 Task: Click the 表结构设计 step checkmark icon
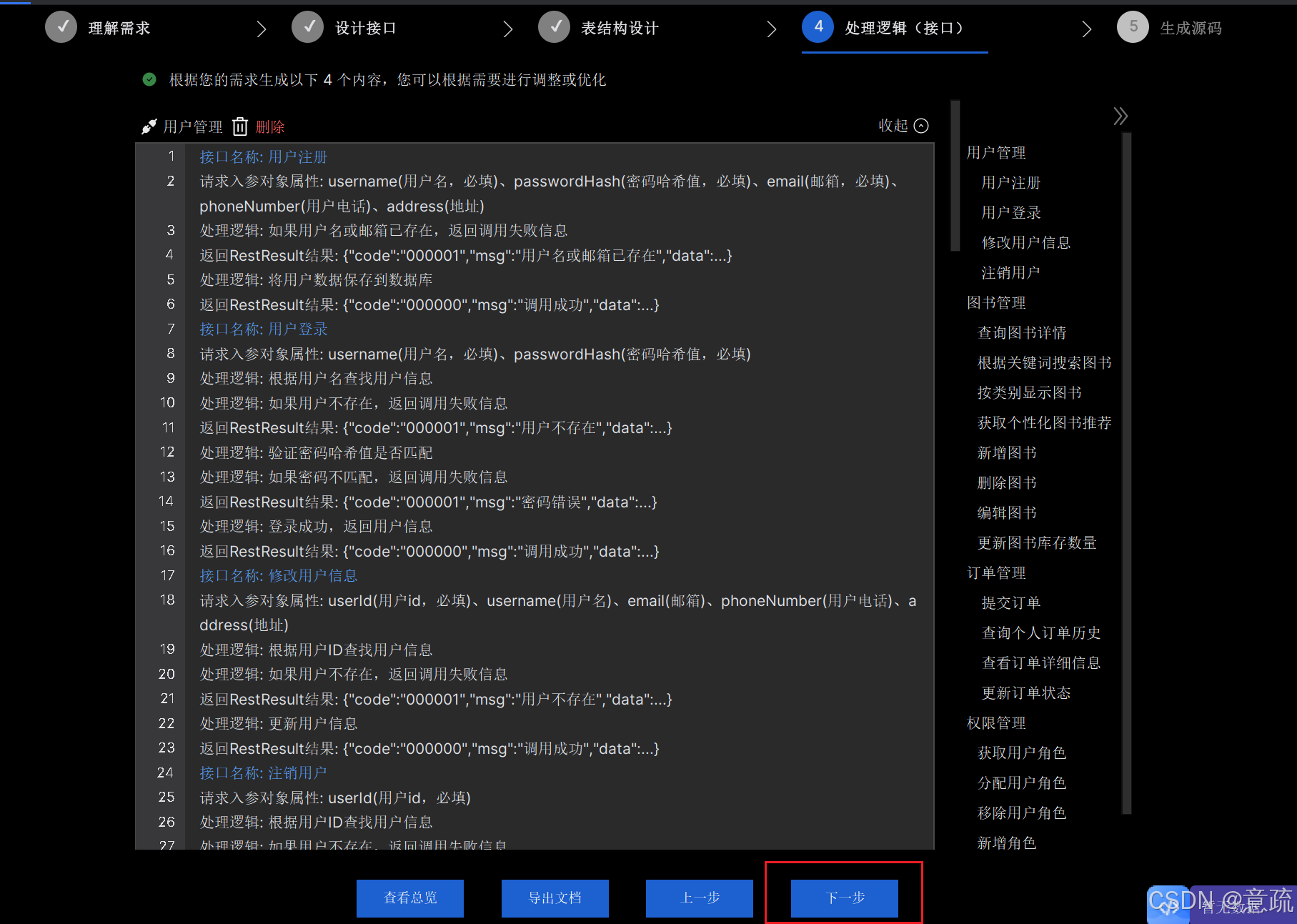555,27
